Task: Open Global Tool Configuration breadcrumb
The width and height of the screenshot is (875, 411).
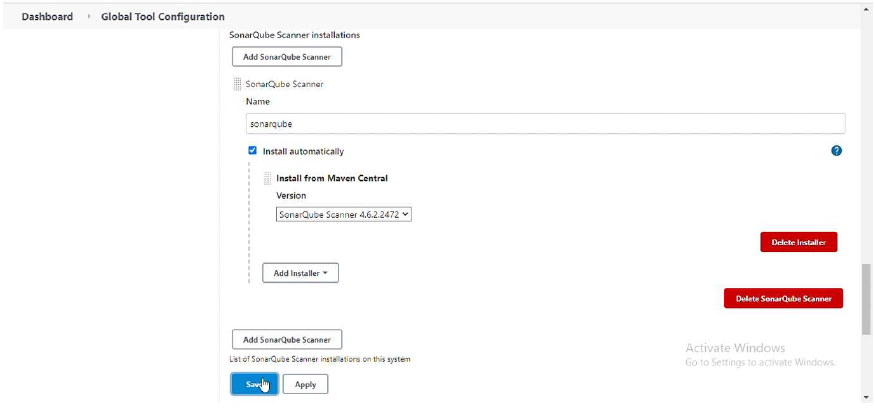Action: tap(163, 17)
